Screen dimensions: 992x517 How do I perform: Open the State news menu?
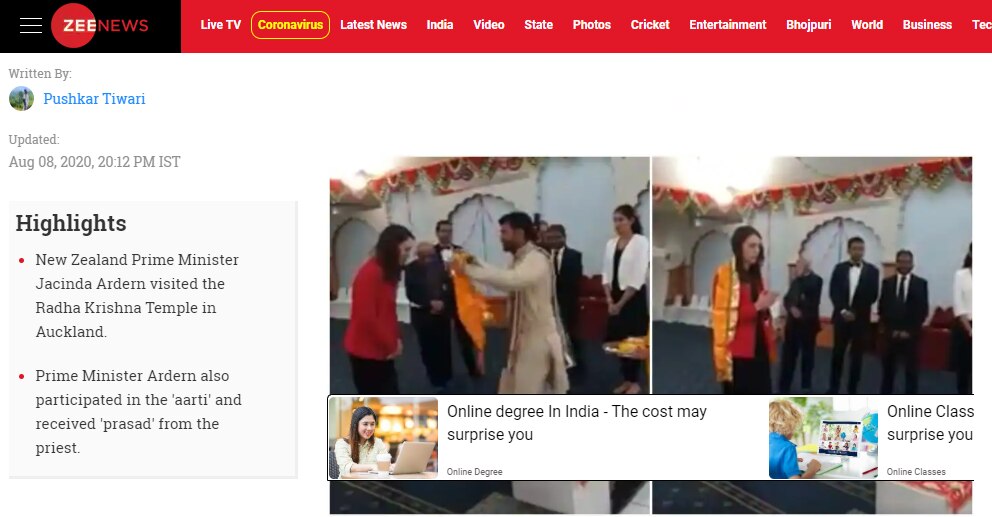tap(538, 25)
